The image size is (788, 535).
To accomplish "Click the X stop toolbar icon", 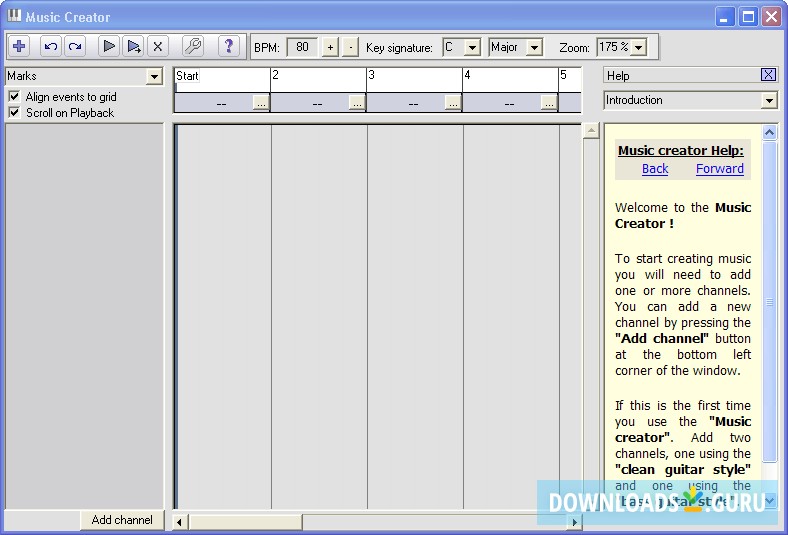I will [157, 46].
